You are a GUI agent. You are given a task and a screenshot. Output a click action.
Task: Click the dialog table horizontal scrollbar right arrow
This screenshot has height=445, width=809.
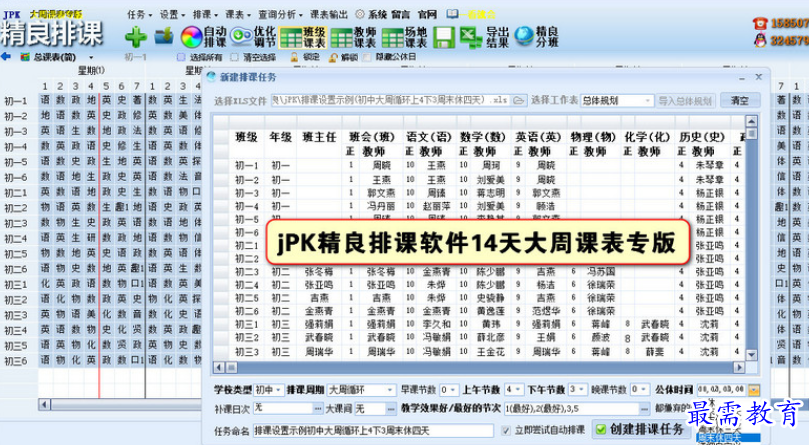tap(739, 367)
